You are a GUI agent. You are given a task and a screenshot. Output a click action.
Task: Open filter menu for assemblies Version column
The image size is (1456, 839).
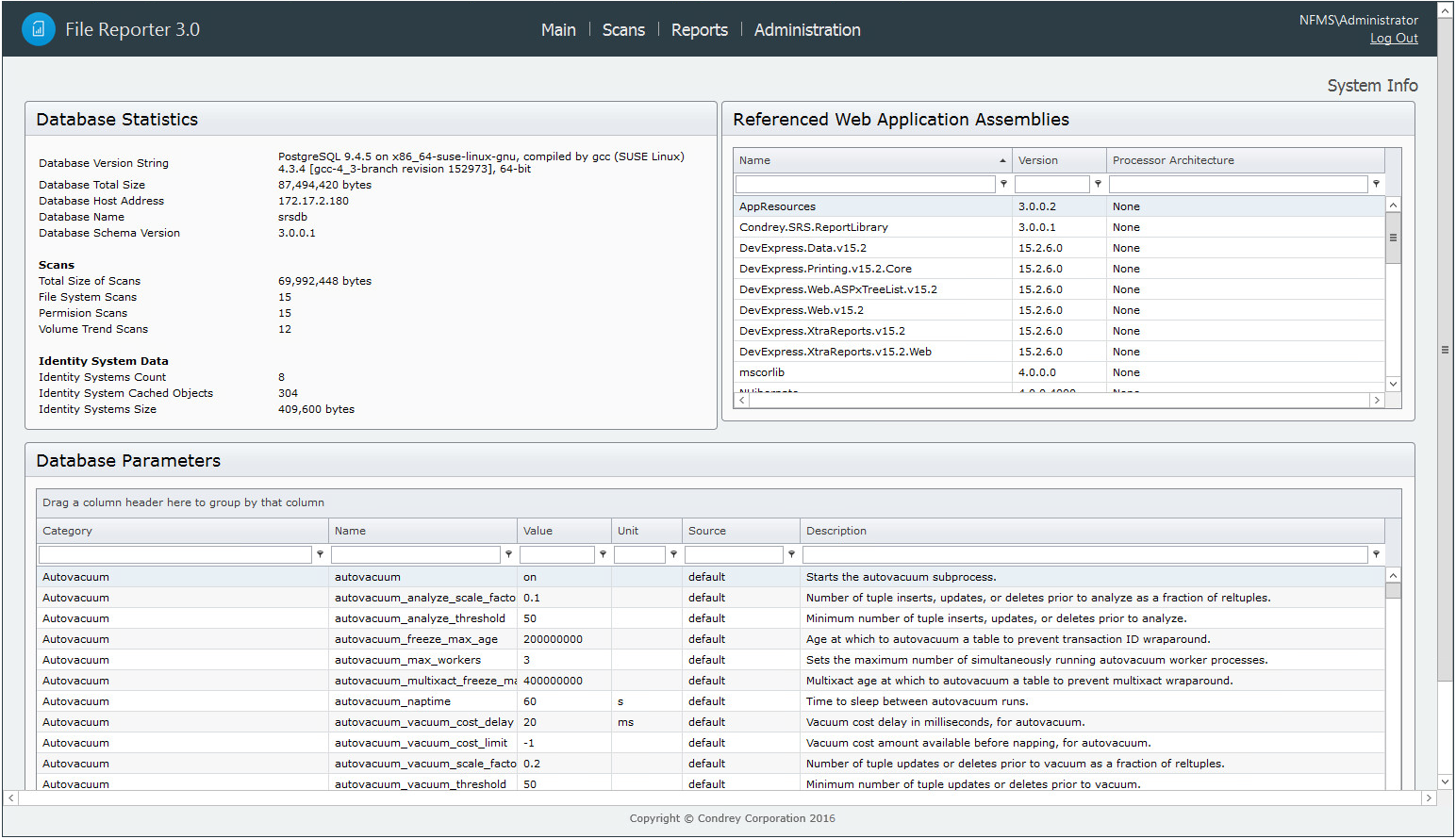click(x=1098, y=184)
